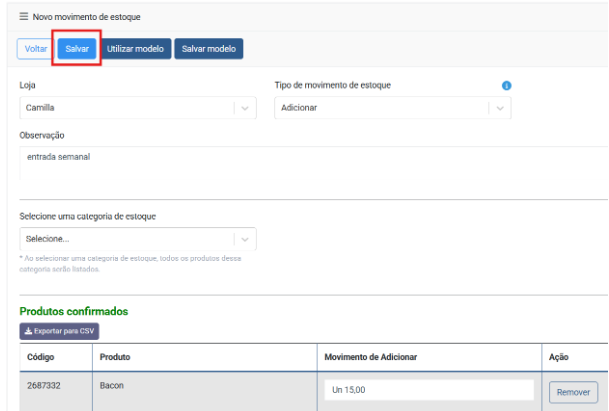The width and height of the screenshot is (609, 411).
Task: Click the Novo movimento de estoque title
Action: 87,17
